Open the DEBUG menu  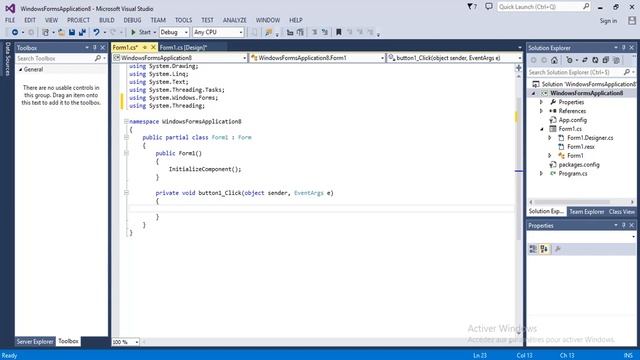[132, 20]
